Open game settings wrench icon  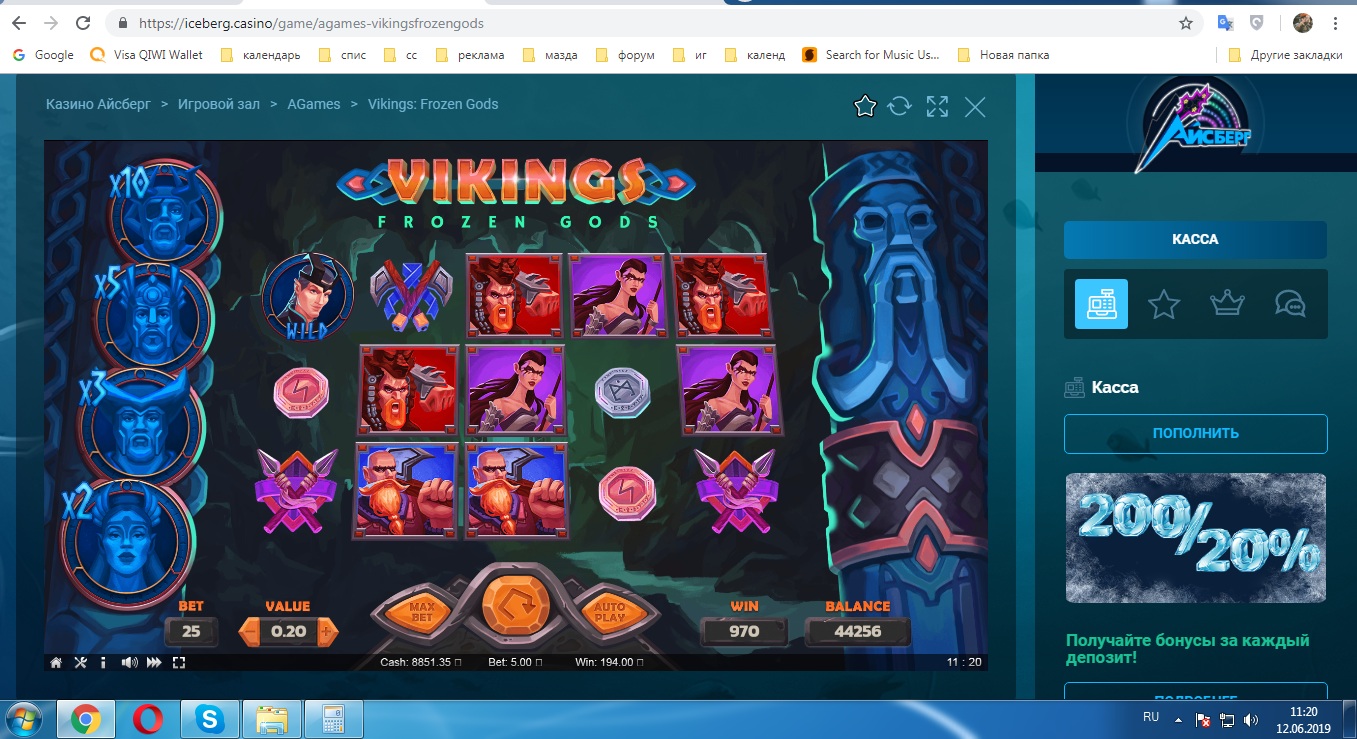click(x=81, y=662)
